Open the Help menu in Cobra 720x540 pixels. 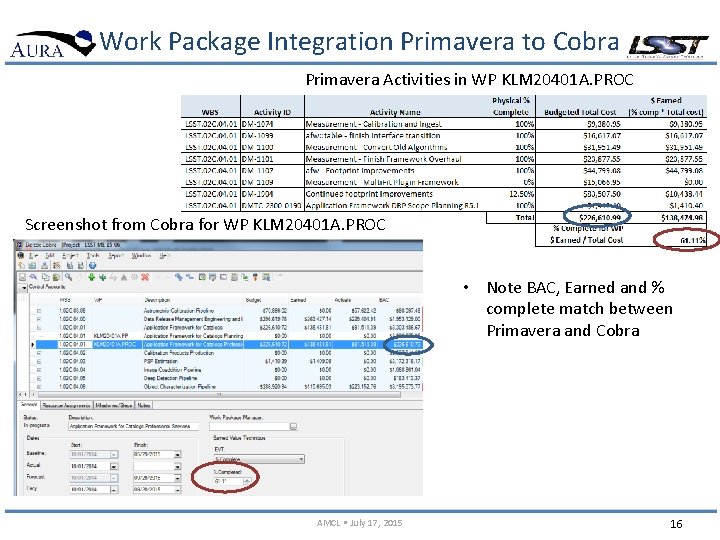click(x=165, y=256)
